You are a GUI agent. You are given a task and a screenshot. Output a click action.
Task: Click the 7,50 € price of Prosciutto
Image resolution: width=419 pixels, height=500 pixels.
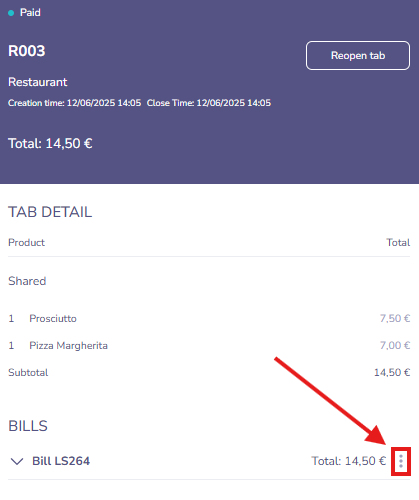(x=395, y=318)
